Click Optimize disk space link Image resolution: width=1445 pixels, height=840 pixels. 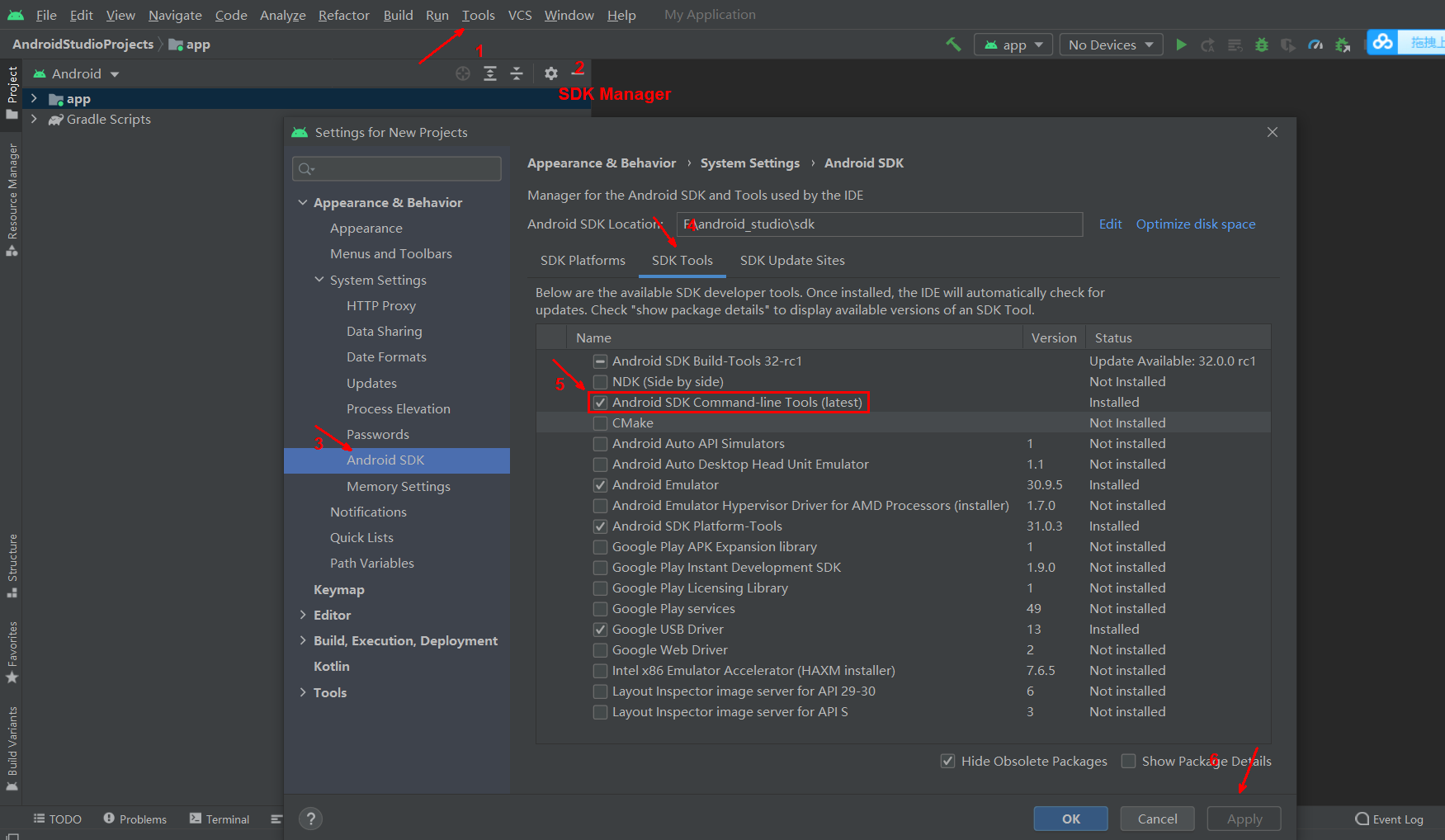pos(1196,224)
